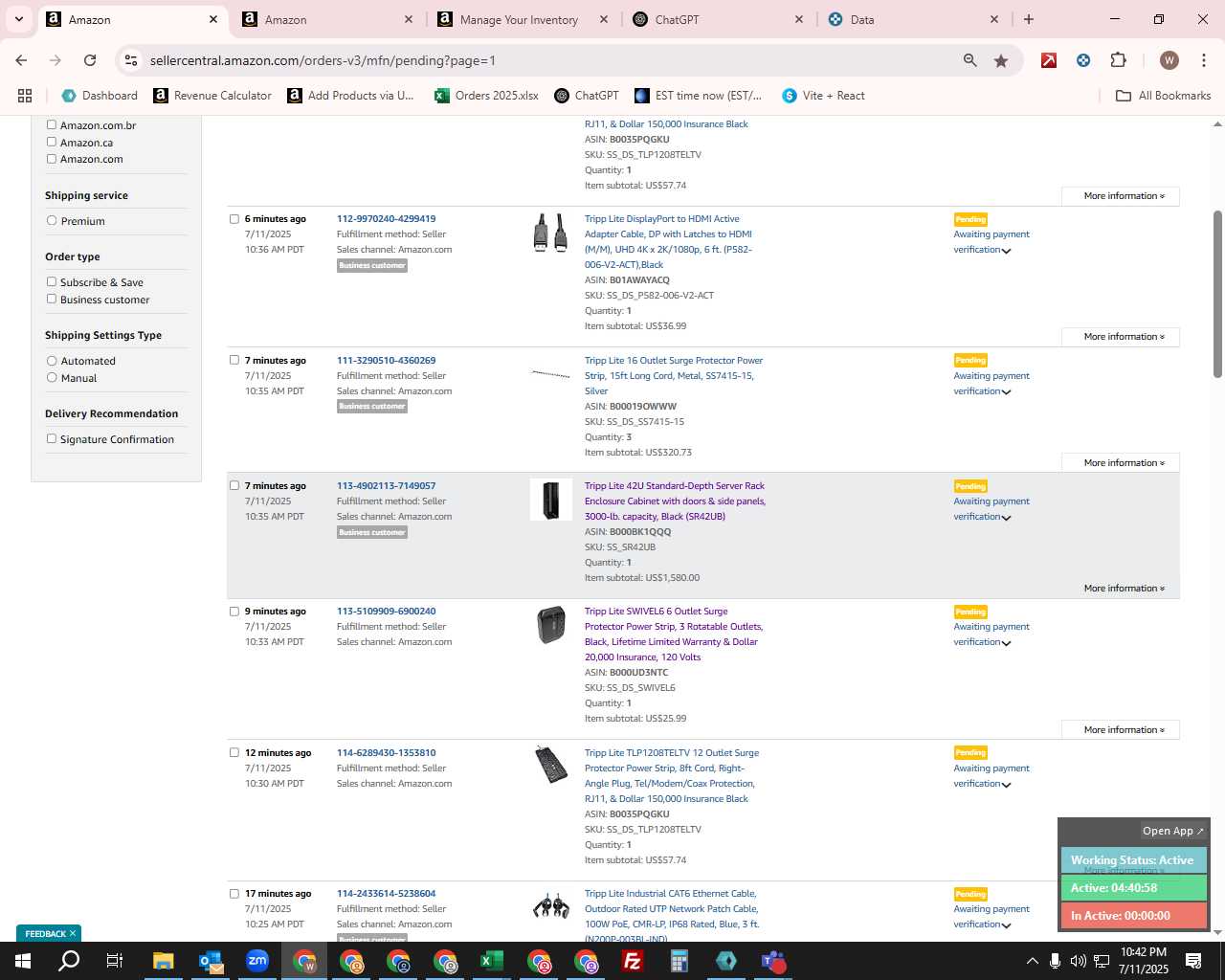Open FileZilla from the taskbar
1225x980 pixels.
coord(632,961)
